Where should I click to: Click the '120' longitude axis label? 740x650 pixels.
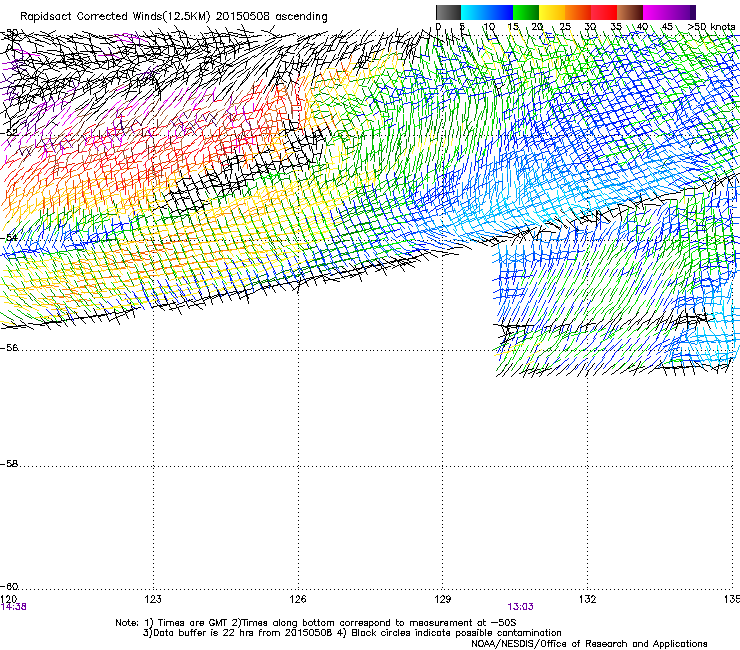pyautogui.click(x=9, y=599)
